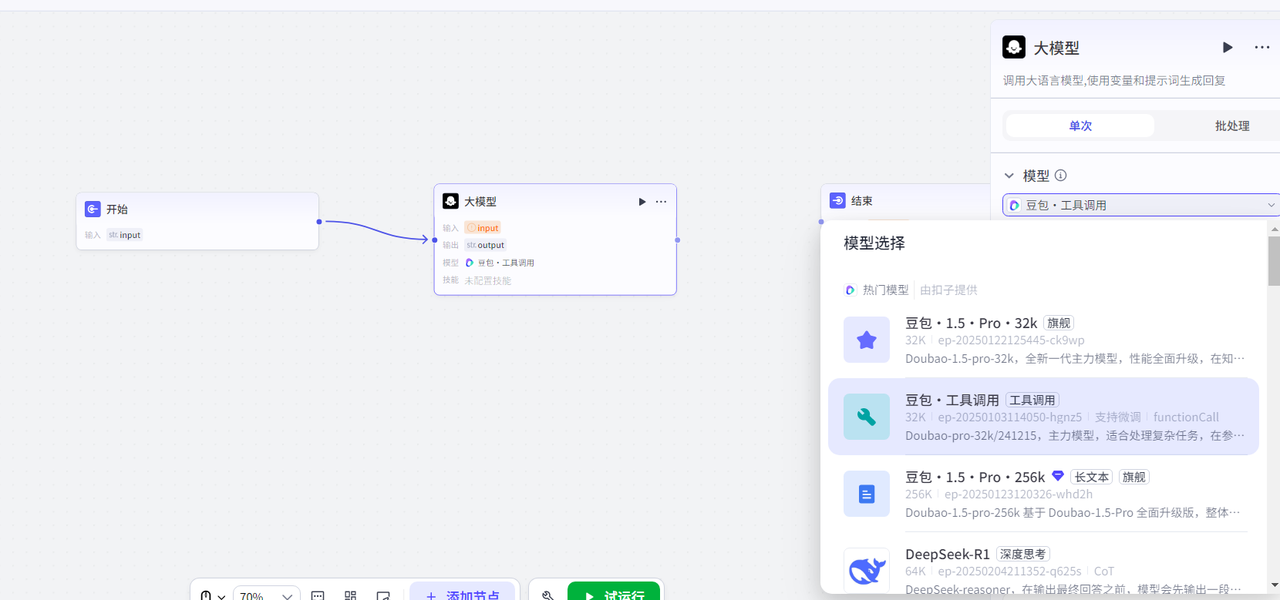Click the 大模型 node icon on canvas
Viewport: 1280px width, 600px height.
coord(451,201)
